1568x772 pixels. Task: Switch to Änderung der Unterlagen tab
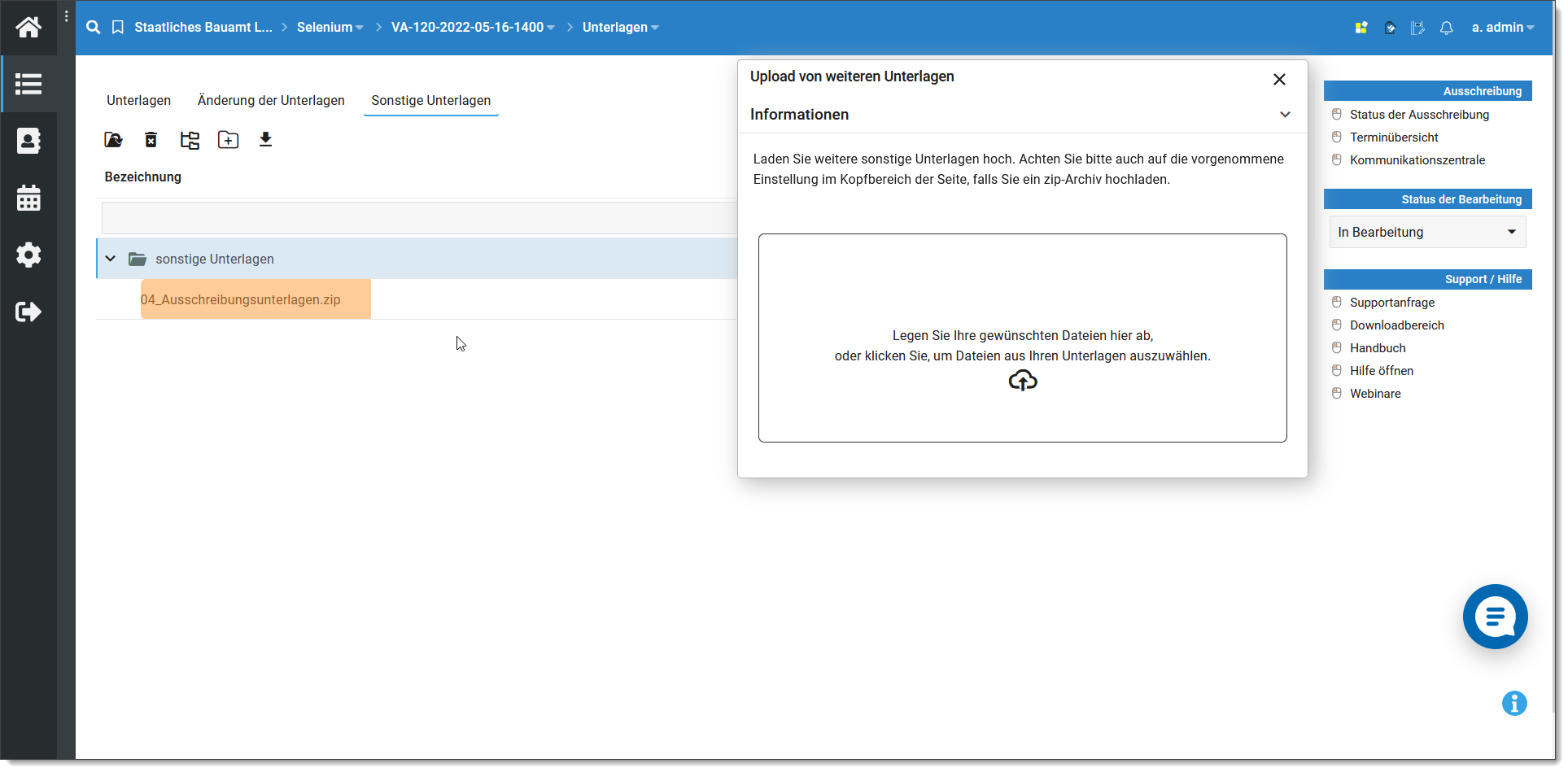click(x=271, y=100)
